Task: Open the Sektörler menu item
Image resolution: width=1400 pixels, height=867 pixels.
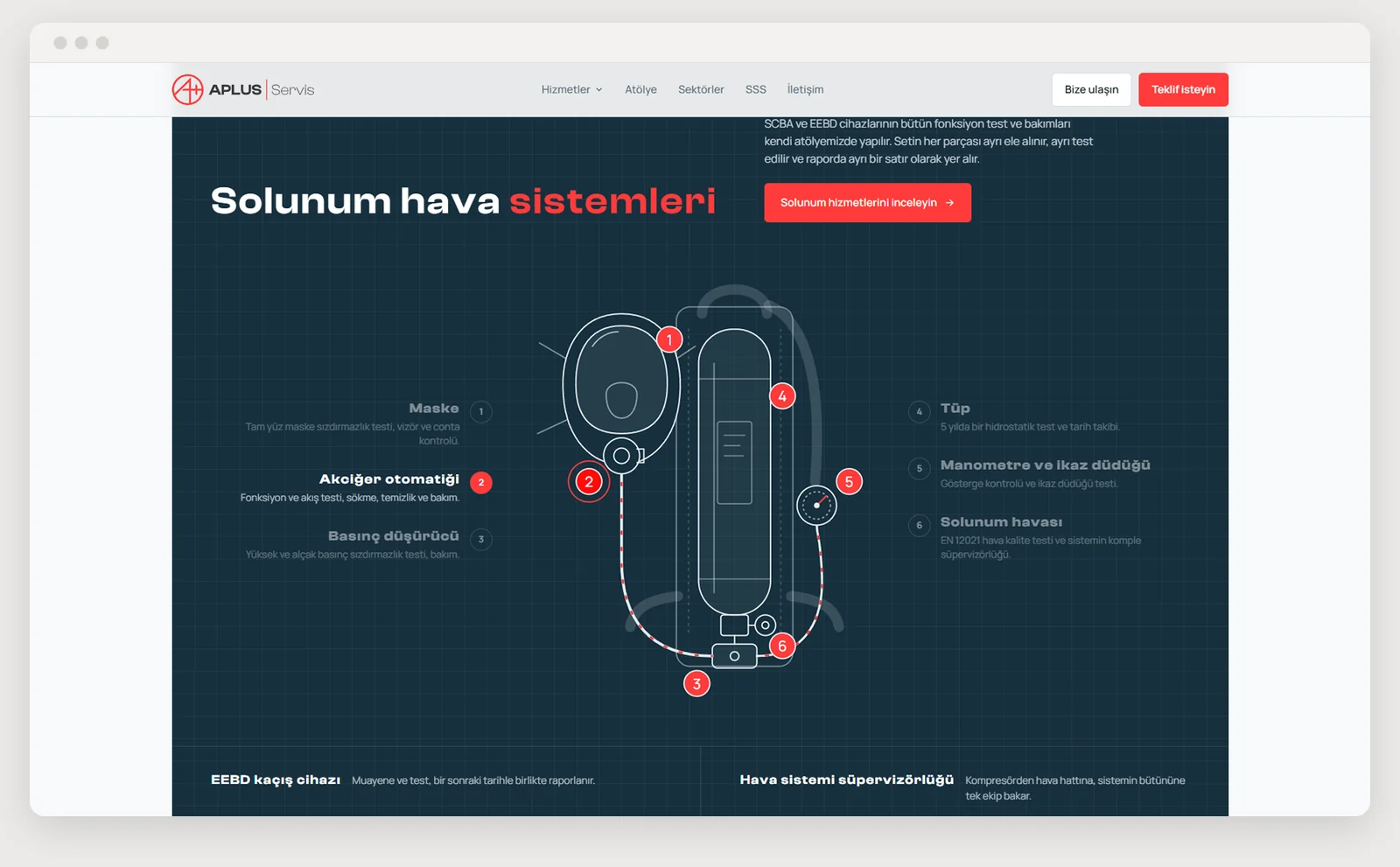Action: (x=701, y=89)
